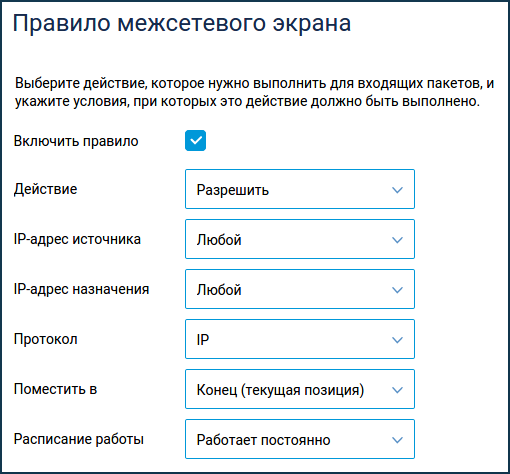Open destination IP dropdown showing Любой
The image size is (510, 474).
300,289
